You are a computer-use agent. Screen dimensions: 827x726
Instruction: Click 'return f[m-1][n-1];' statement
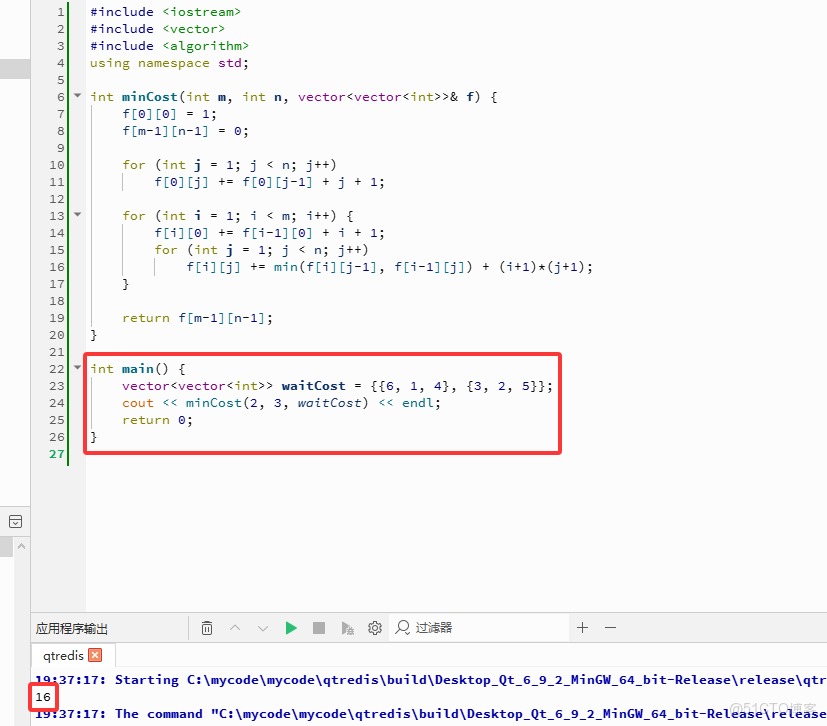[x=197, y=318]
